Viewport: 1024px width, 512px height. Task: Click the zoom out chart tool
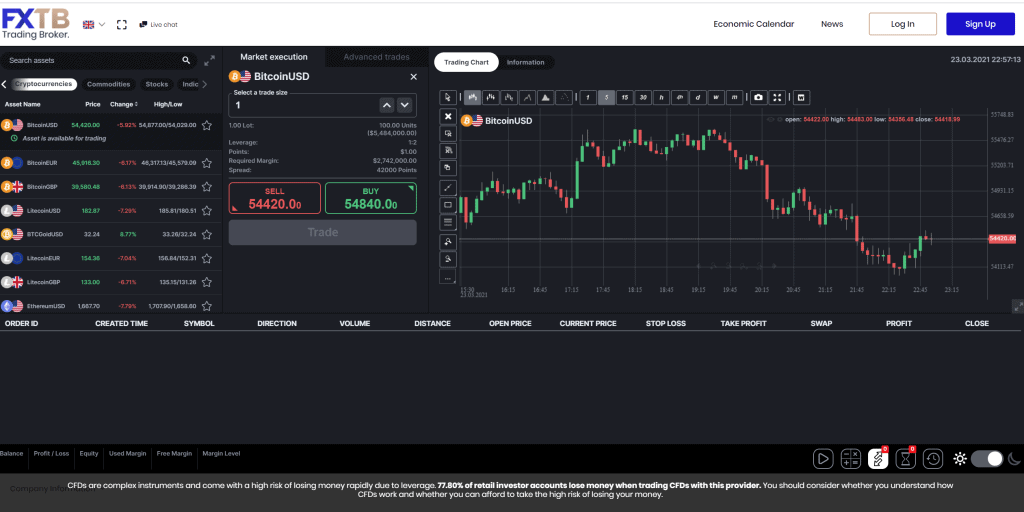click(447, 259)
